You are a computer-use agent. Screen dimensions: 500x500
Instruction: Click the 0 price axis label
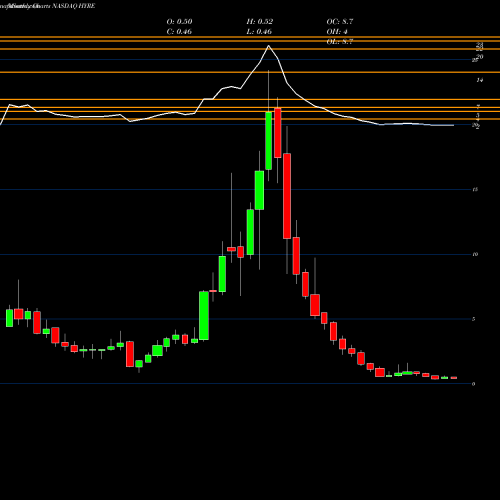click(x=474, y=384)
